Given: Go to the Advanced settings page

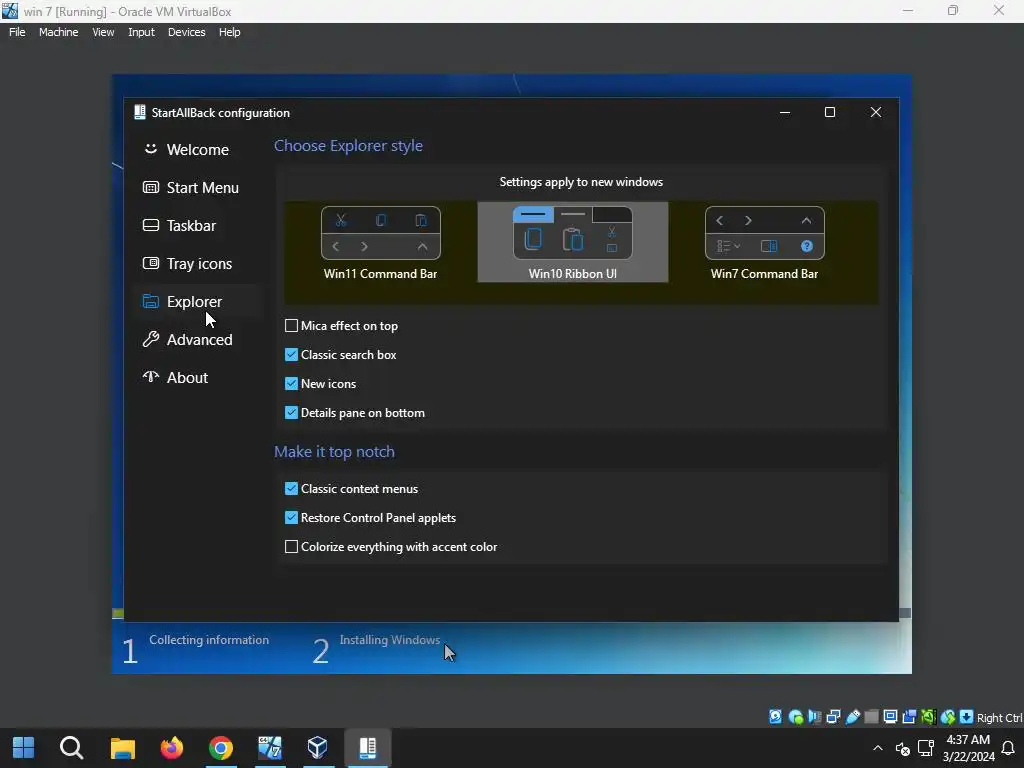Looking at the screenshot, I should coord(197,340).
